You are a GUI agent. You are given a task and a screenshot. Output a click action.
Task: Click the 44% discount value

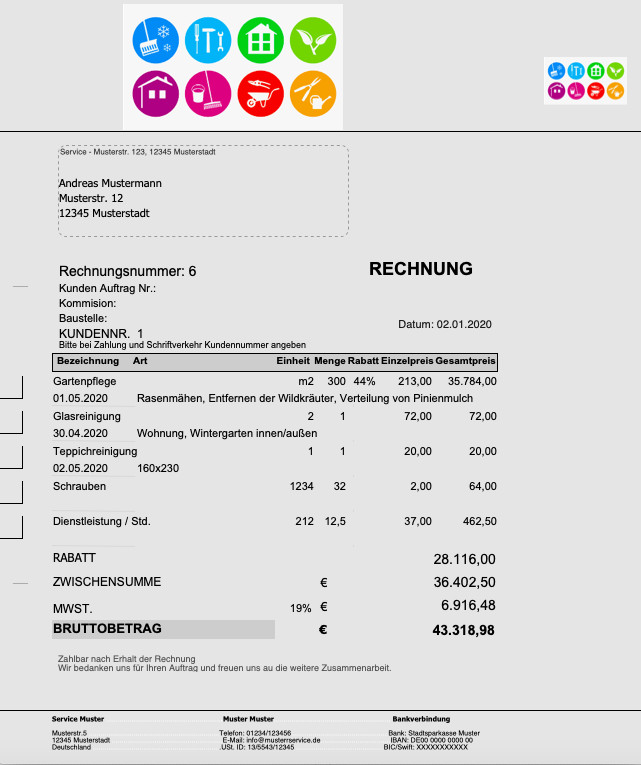tap(364, 382)
